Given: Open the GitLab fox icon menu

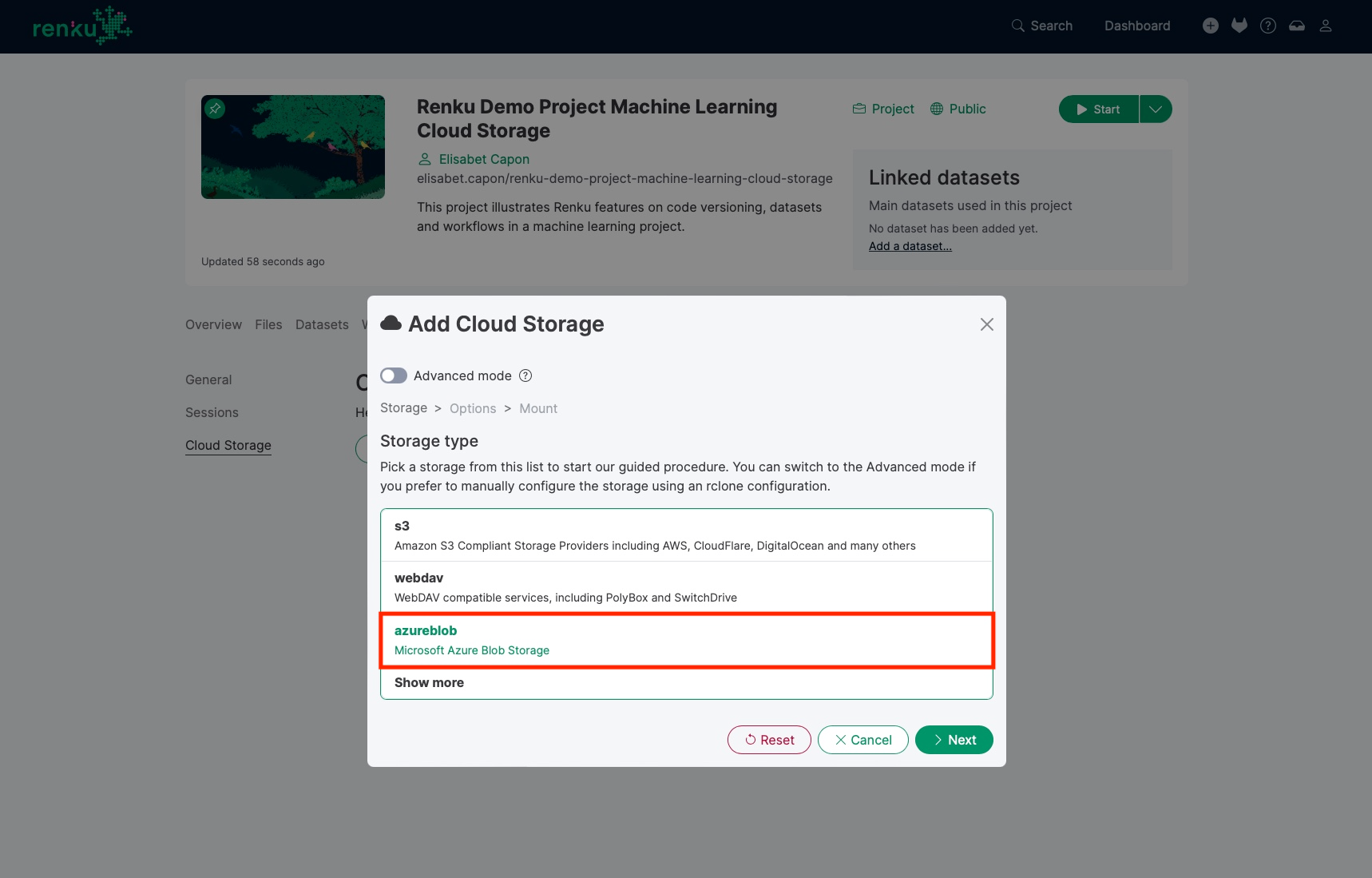Looking at the screenshot, I should tap(1239, 26).
